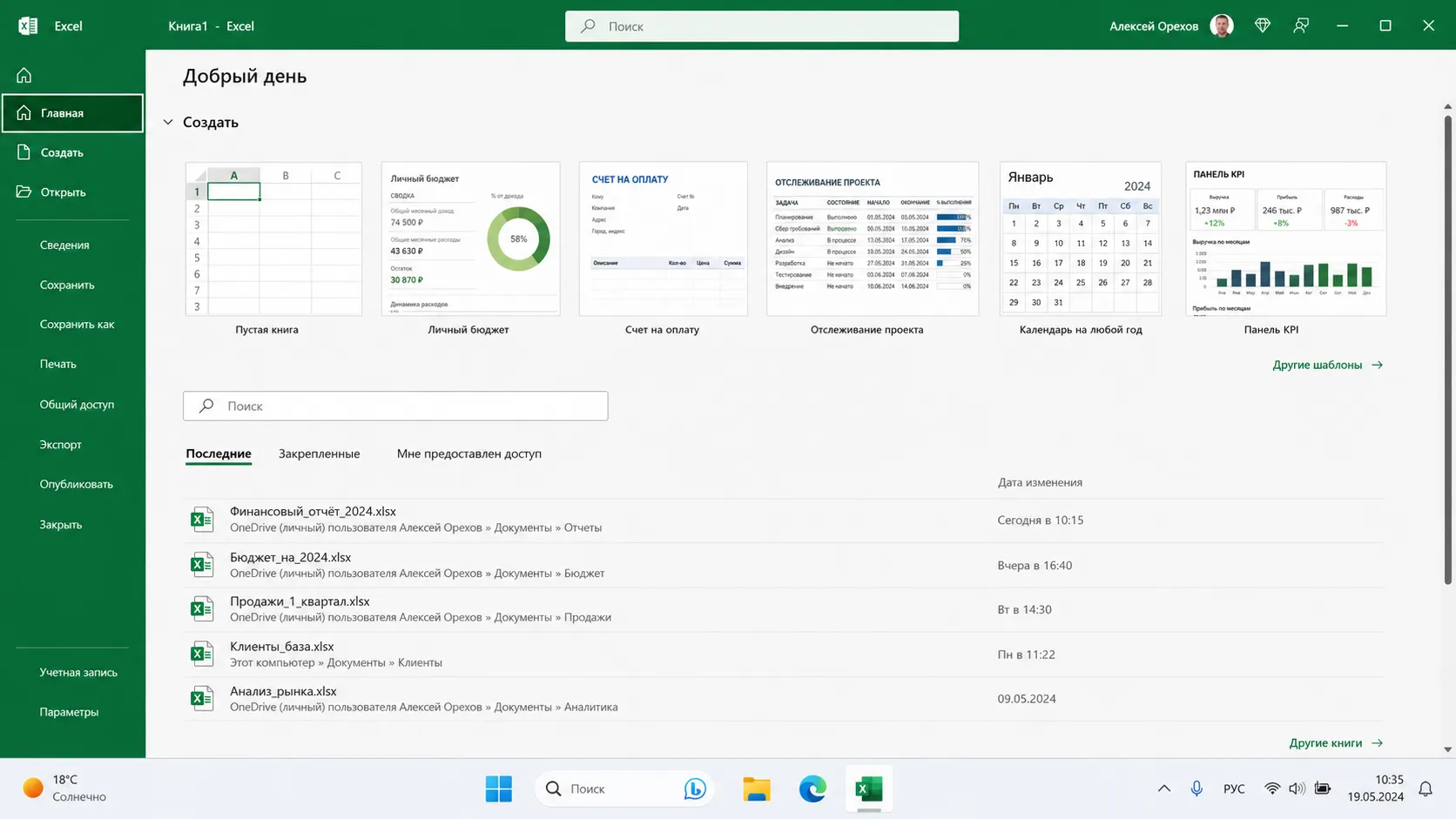Open the Microsoft 365 diamond icon
This screenshot has height=819, width=1456.
[x=1262, y=26]
